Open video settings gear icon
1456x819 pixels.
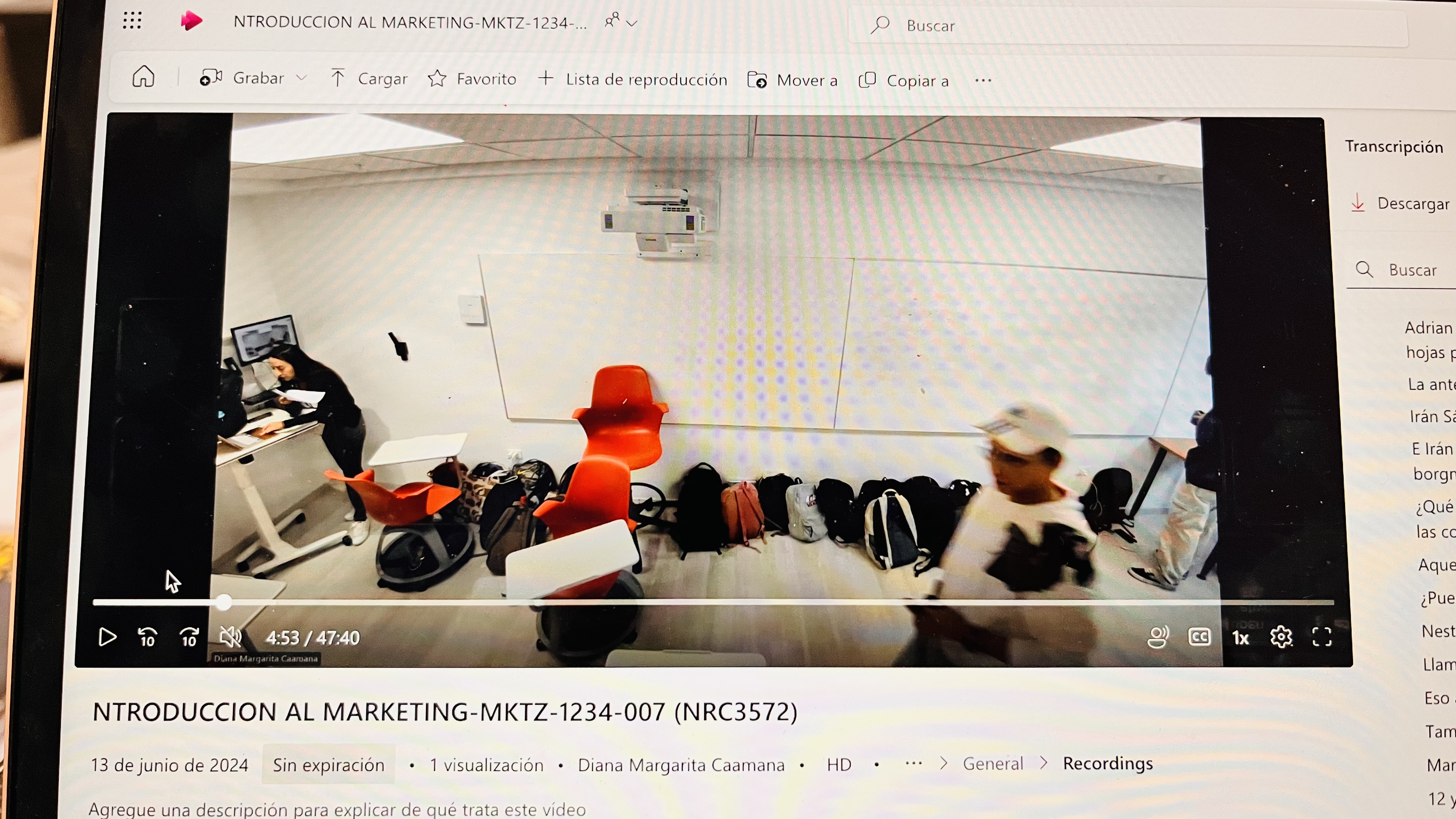tap(1281, 637)
